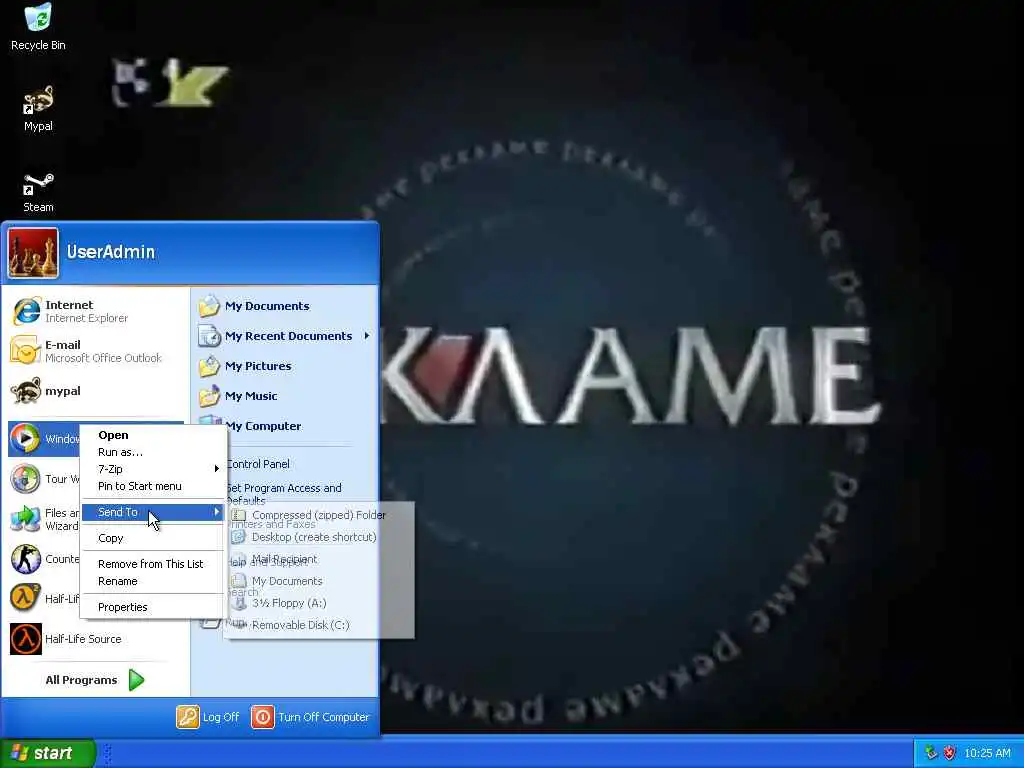1024x768 pixels.
Task: Launch the Counter-Strike icon
Action: tap(25, 559)
